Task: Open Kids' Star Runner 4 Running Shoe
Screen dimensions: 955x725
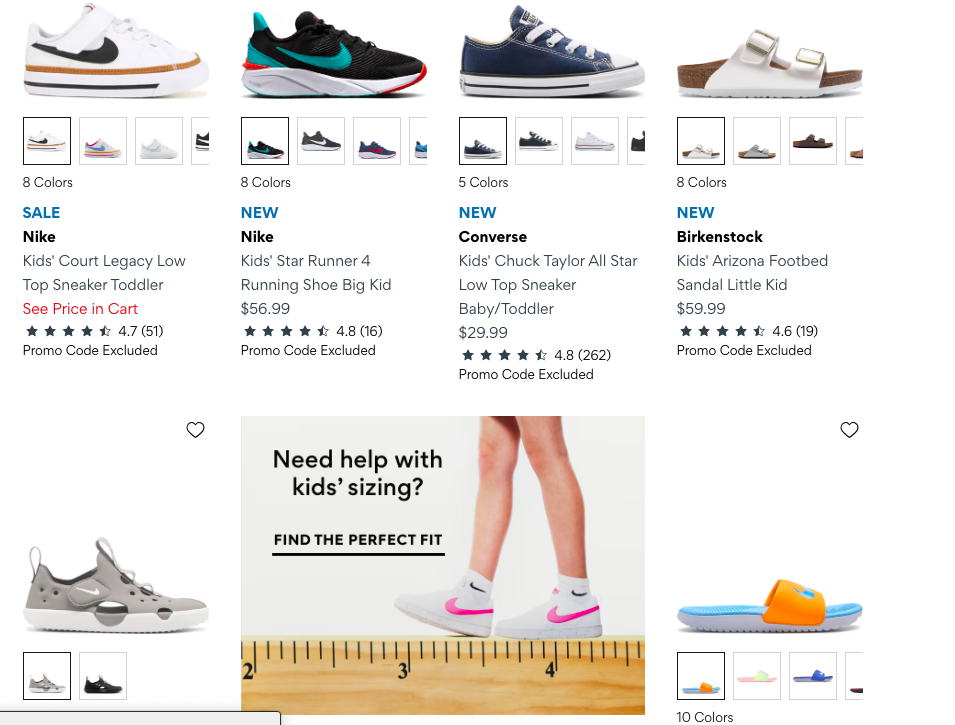Action: pos(316,272)
